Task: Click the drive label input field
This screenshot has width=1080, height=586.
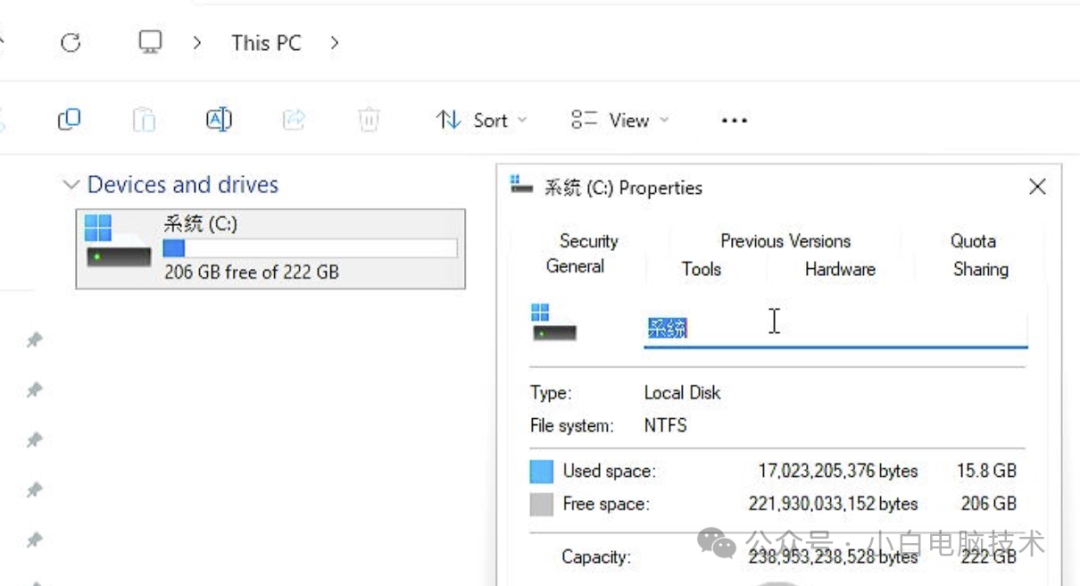Action: (x=835, y=328)
